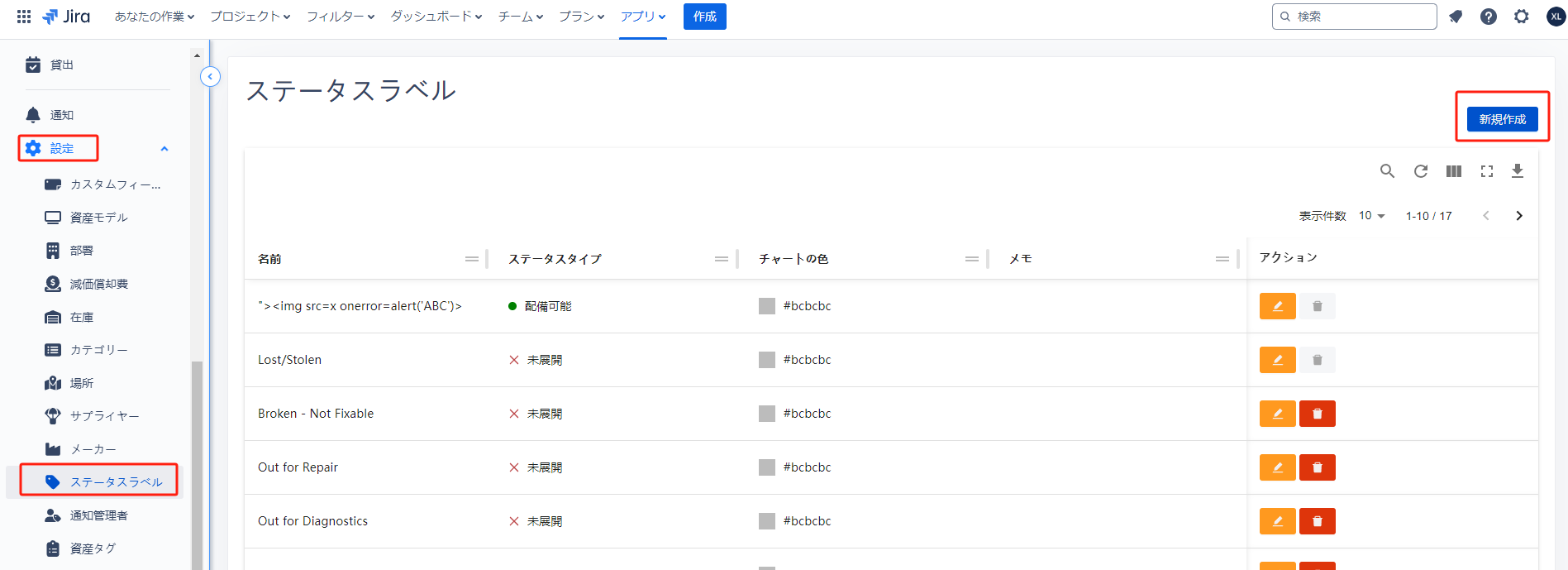Open the ダッシュボード menu
Image resolution: width=1568 pixels, height=570 pixels.
[x=436, y=17]
